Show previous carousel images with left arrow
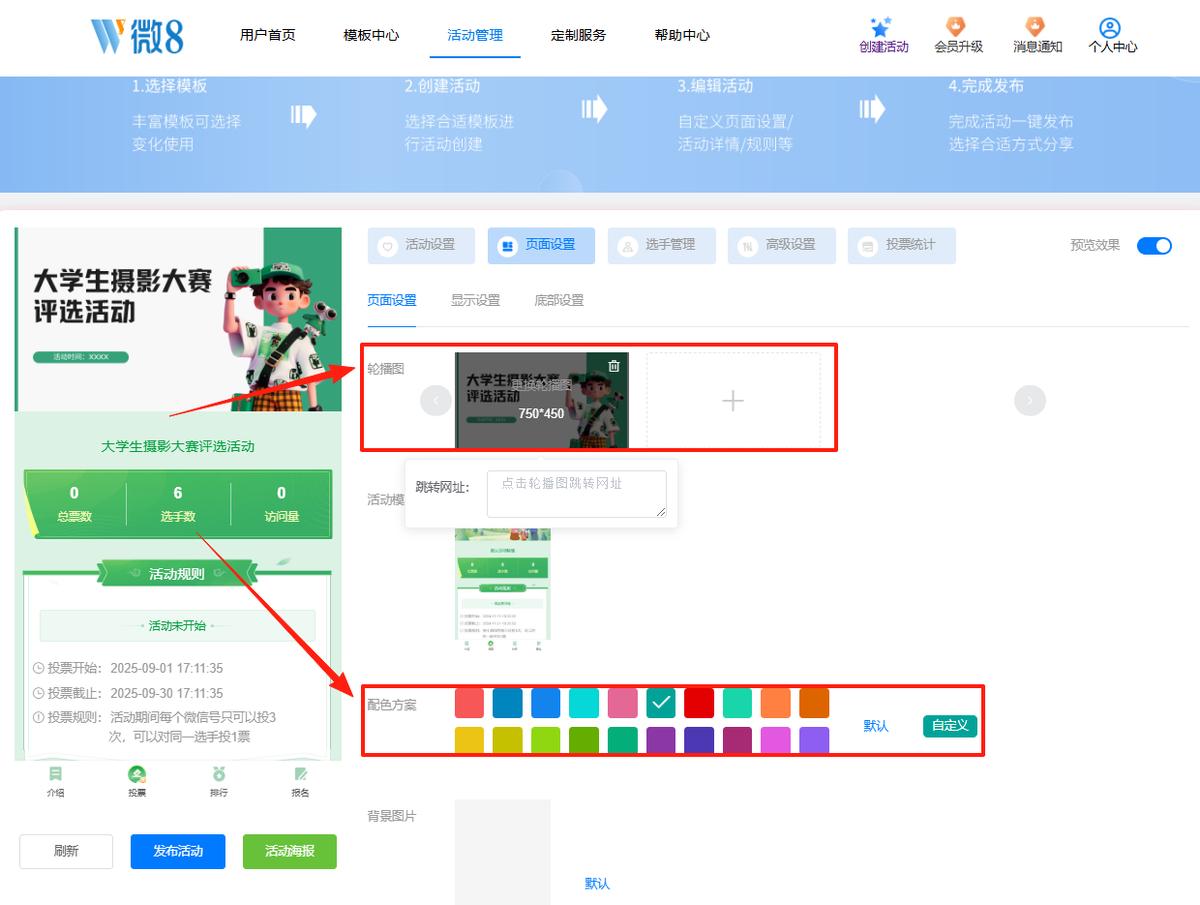 coord(436,401)
